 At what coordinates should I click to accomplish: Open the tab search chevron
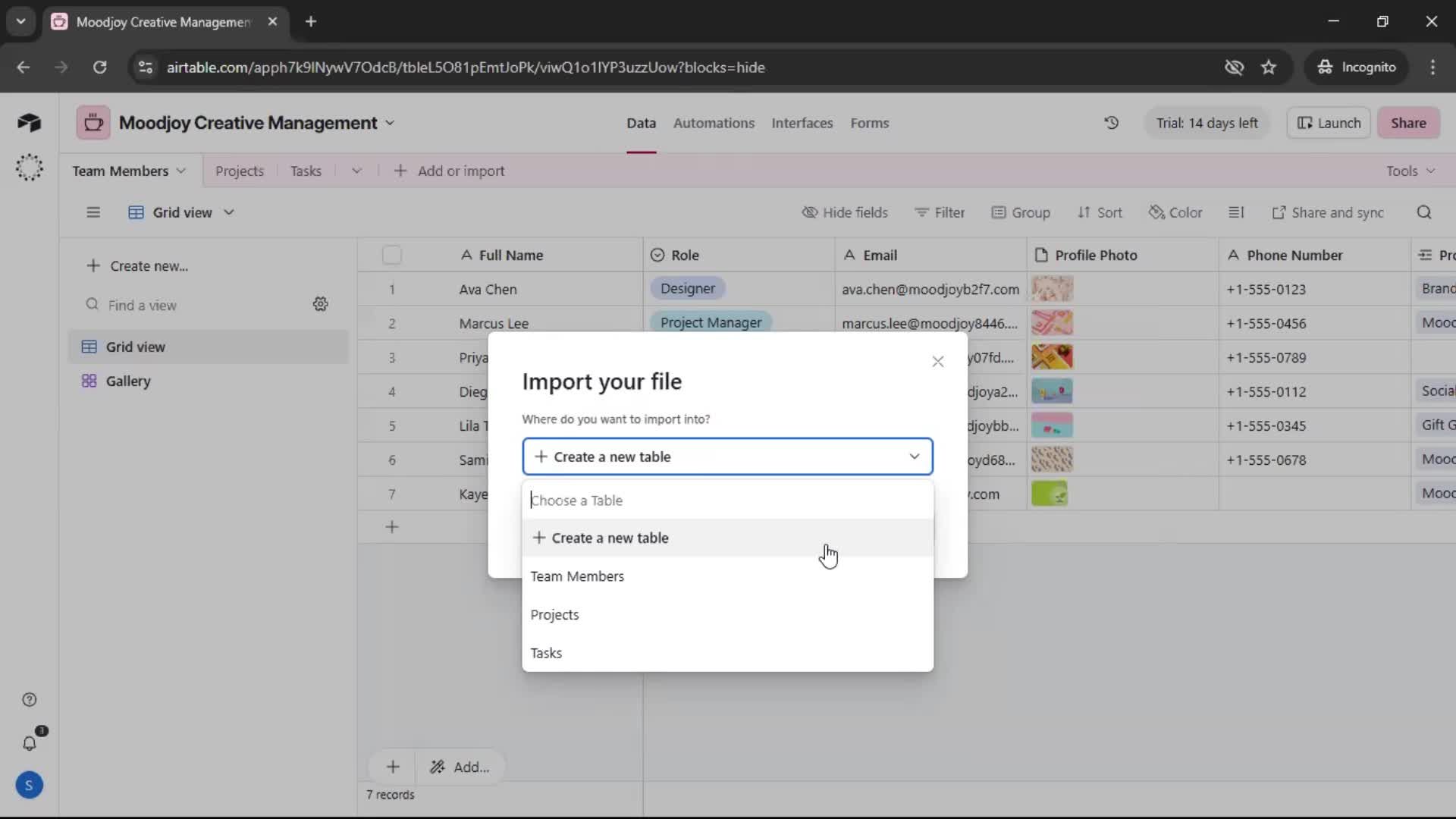pos(21,22)
